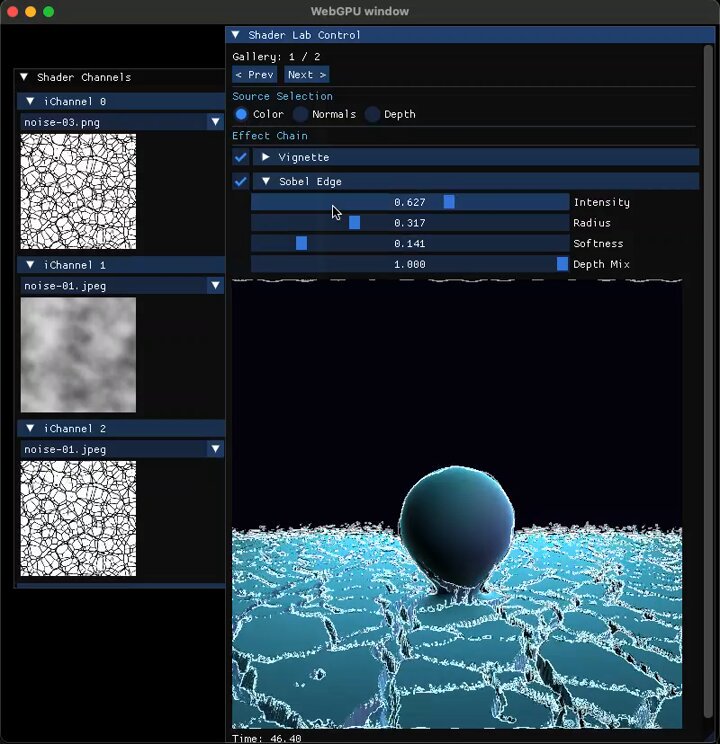The height and width of the screenshot is (744, 720).
Task: Expand the Vignette effect arrow
Action: [x=266, y=157]
